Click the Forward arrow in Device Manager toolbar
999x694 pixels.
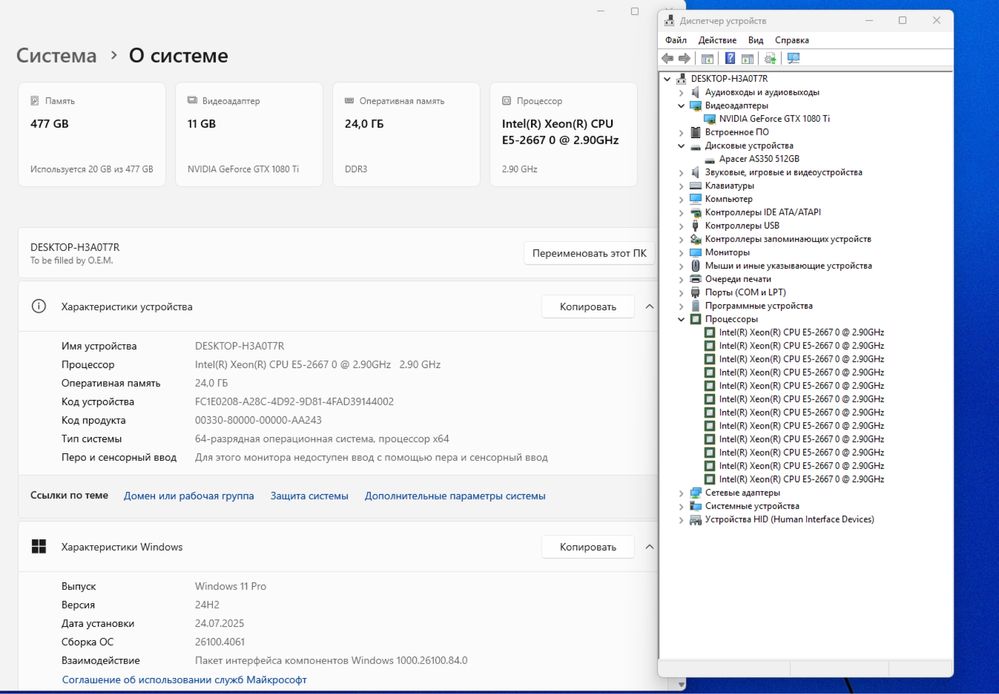pos(684,59)
